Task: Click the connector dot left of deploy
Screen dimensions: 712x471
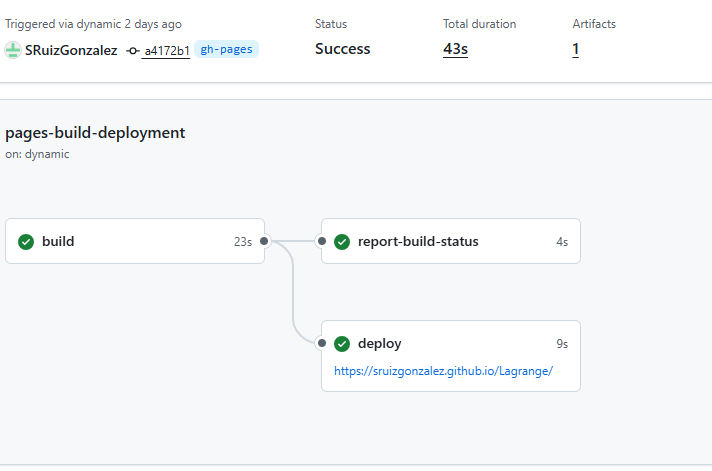Action: click(321, 343)
